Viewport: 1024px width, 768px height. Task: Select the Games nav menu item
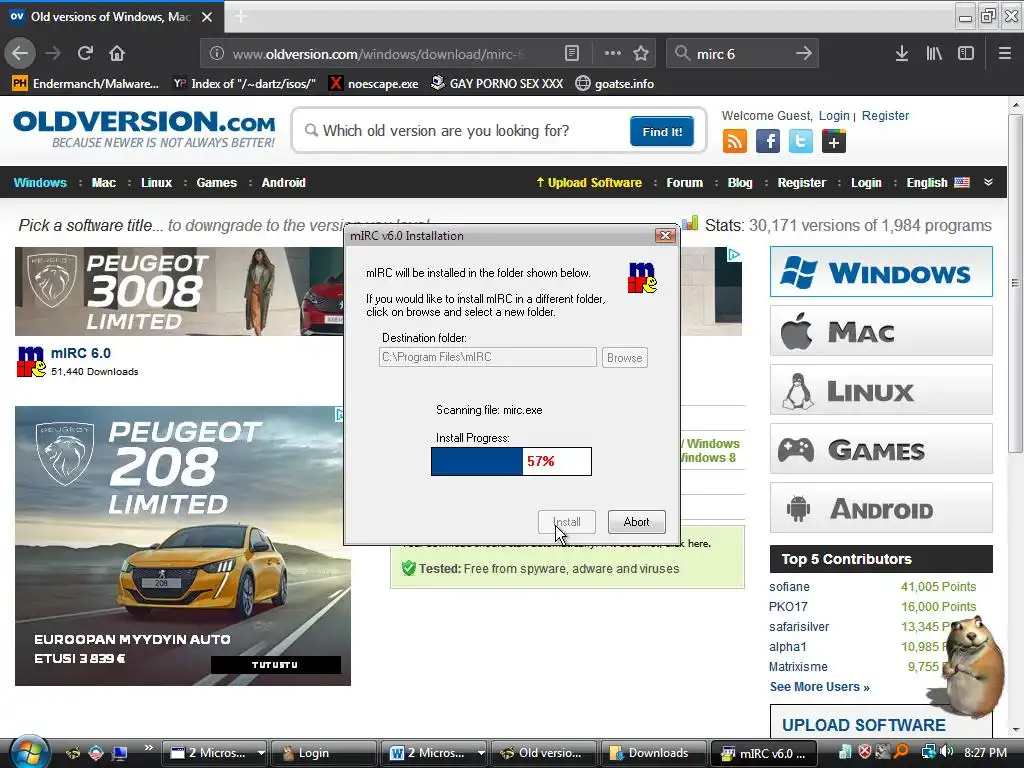pyautogui.click(x=216, y=183)
